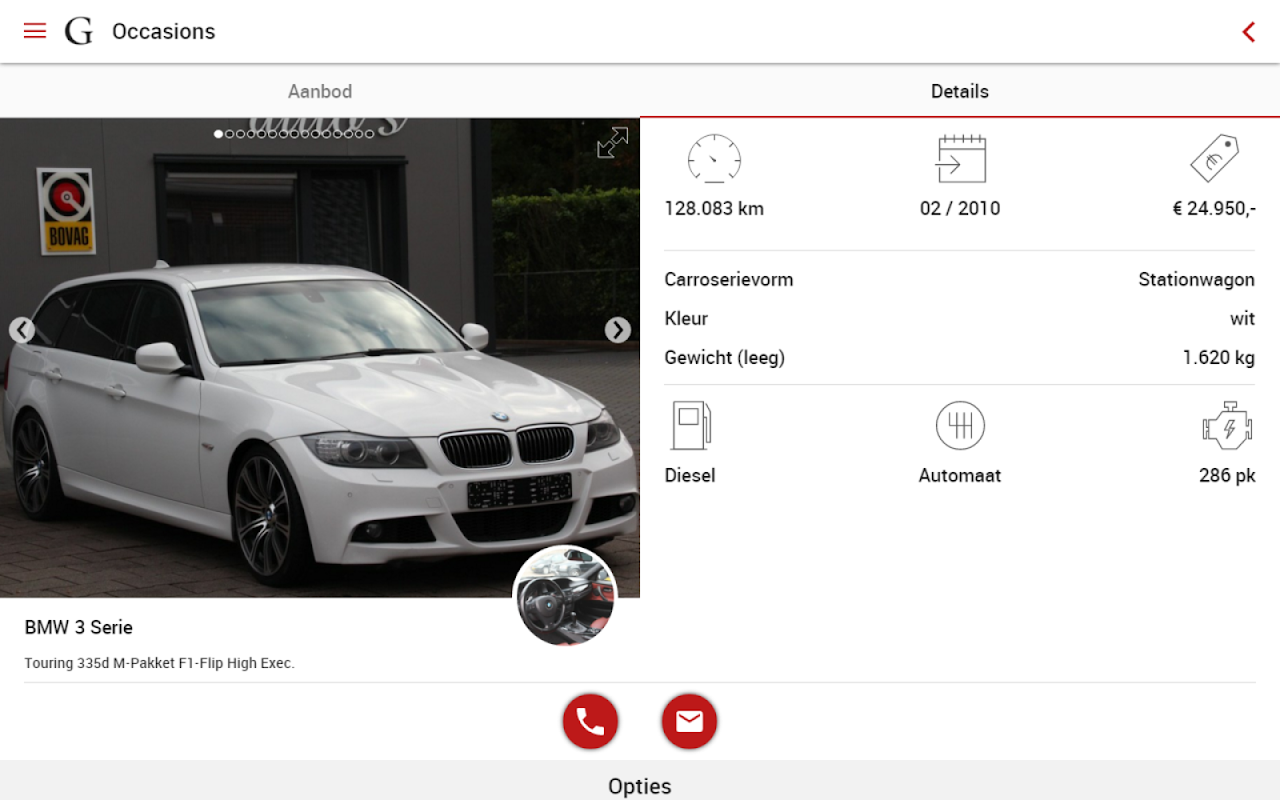Click the 1.620 kg weight value
Image resolution: width=1280 pixels, height=800 pixels.
pos(1219,358)
